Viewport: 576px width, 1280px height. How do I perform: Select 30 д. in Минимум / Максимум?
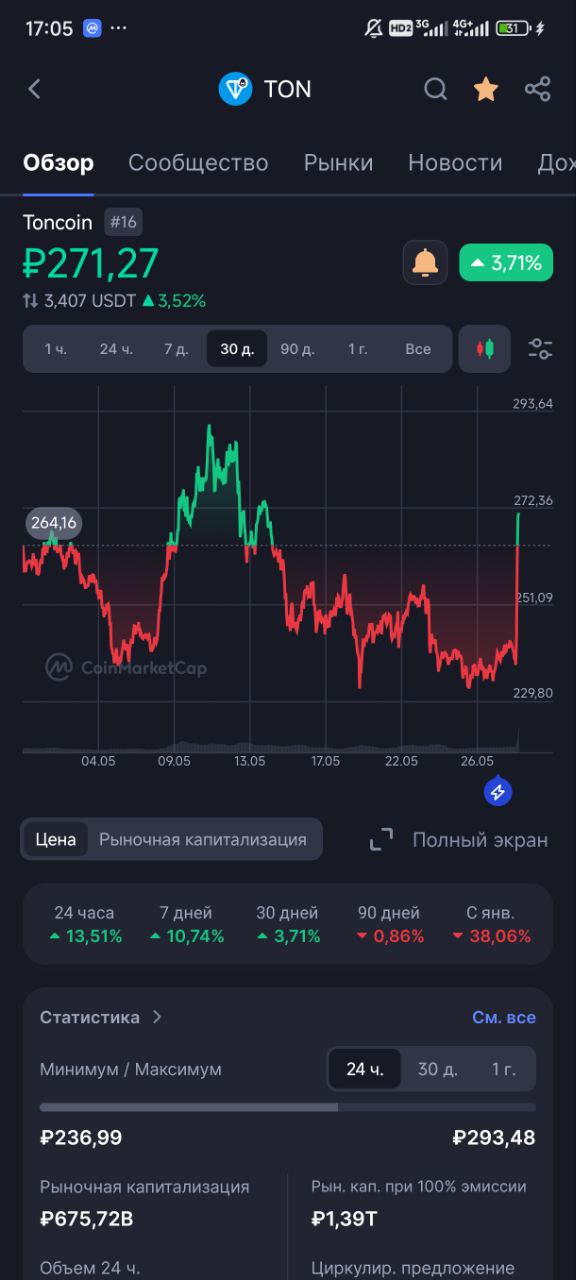pyautogui.click(x=437, y=1069)
